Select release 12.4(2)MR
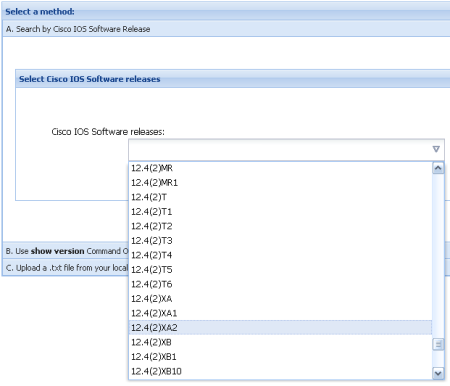The height and width of the screenshot is (386, 450). pyautogui.click(x=280, y=168)
